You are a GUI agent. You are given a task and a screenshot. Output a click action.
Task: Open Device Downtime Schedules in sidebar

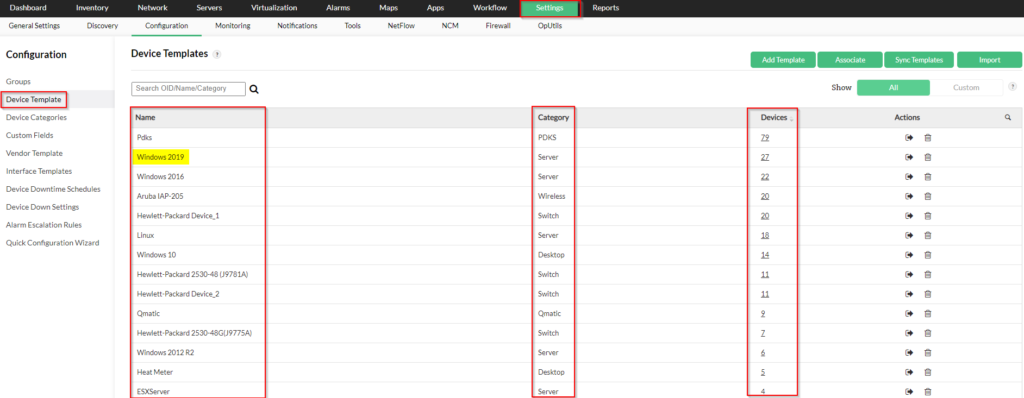(53, 189)
